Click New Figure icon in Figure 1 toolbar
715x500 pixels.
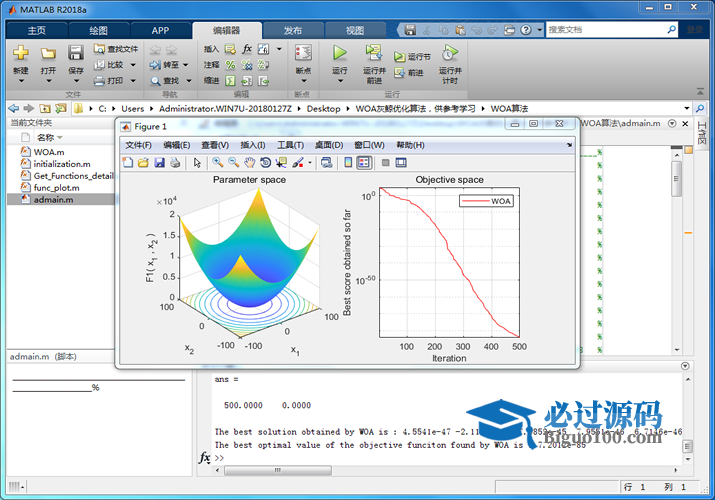point(128,163)
